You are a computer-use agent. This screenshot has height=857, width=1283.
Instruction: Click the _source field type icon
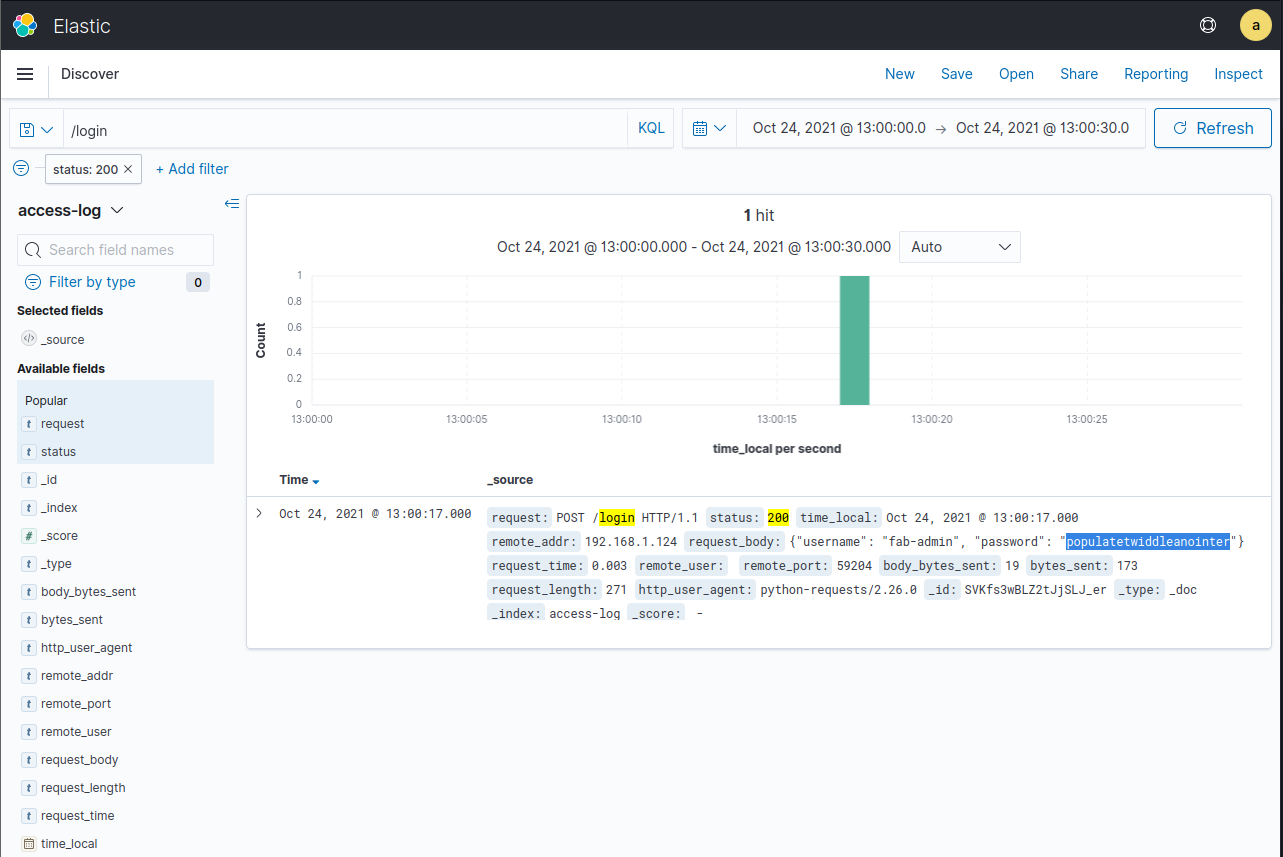(28, 339)
